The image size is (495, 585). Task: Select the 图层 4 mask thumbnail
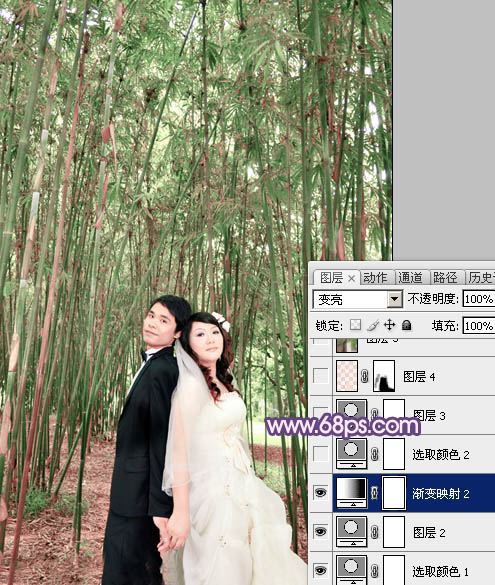pyautogui.click(x=384, y=376)
